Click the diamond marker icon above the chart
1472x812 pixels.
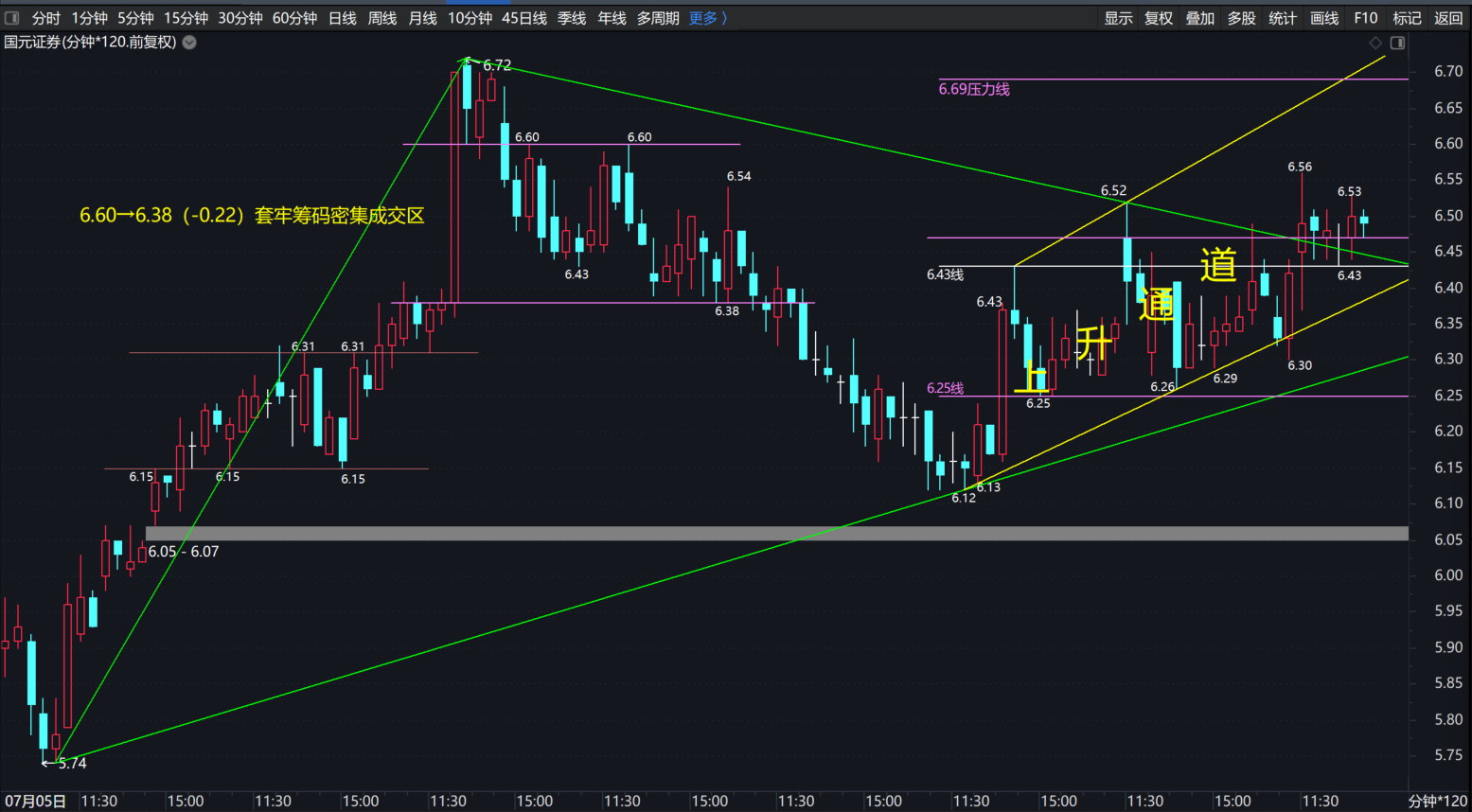point(1375,43)
